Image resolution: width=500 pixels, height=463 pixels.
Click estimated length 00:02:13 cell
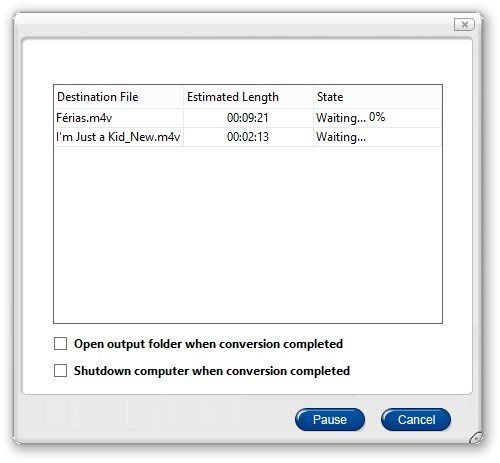pos(248,137)
